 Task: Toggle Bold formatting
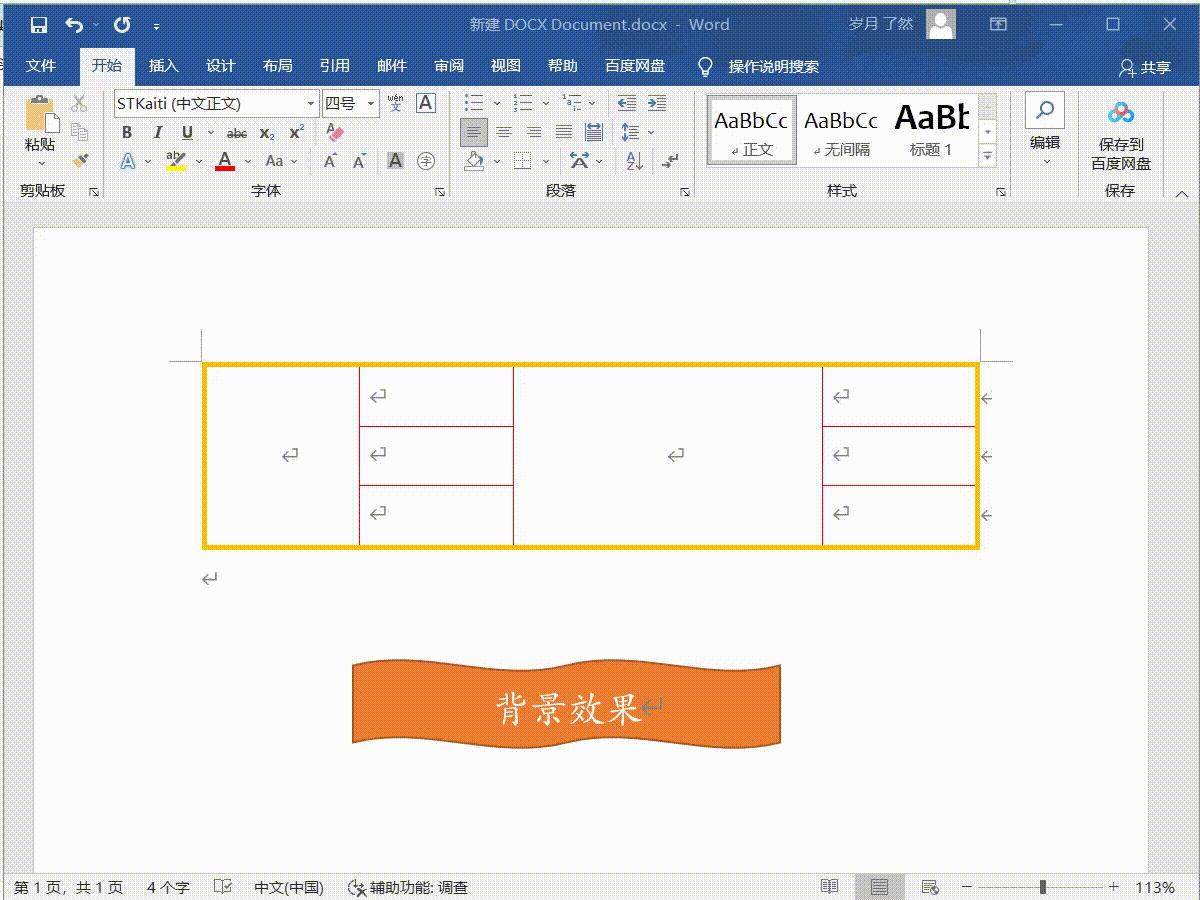pyautogui.click(x=127, y=133)
